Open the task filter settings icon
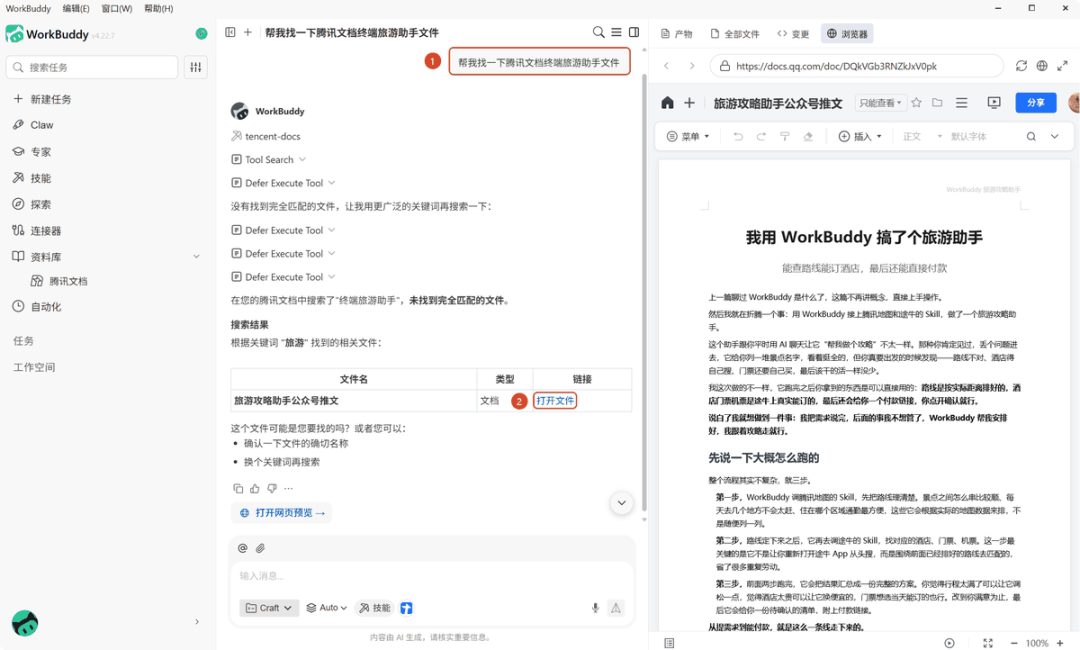1080x650 pixels. coord(196,67)
